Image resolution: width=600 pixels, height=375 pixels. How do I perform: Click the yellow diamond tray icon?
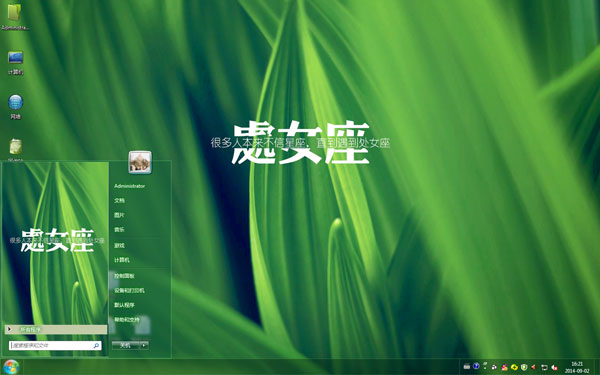(514, 367)
